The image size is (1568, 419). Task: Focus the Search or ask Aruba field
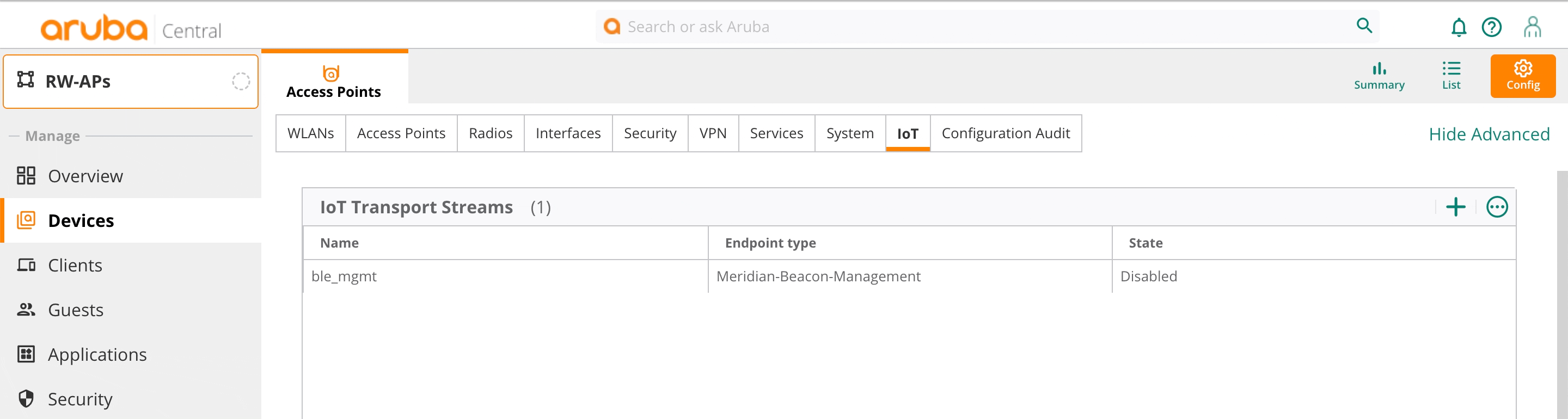[x=987, y=26]
